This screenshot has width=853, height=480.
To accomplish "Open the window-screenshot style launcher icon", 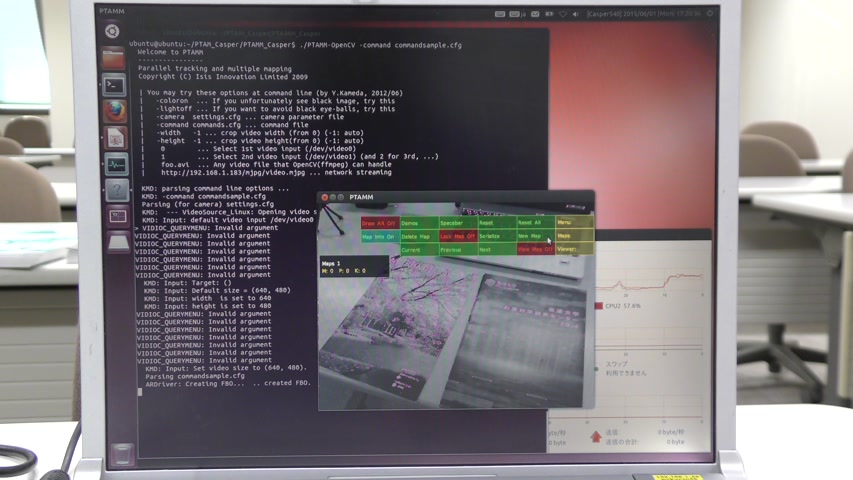I will [x=118, y=217].
